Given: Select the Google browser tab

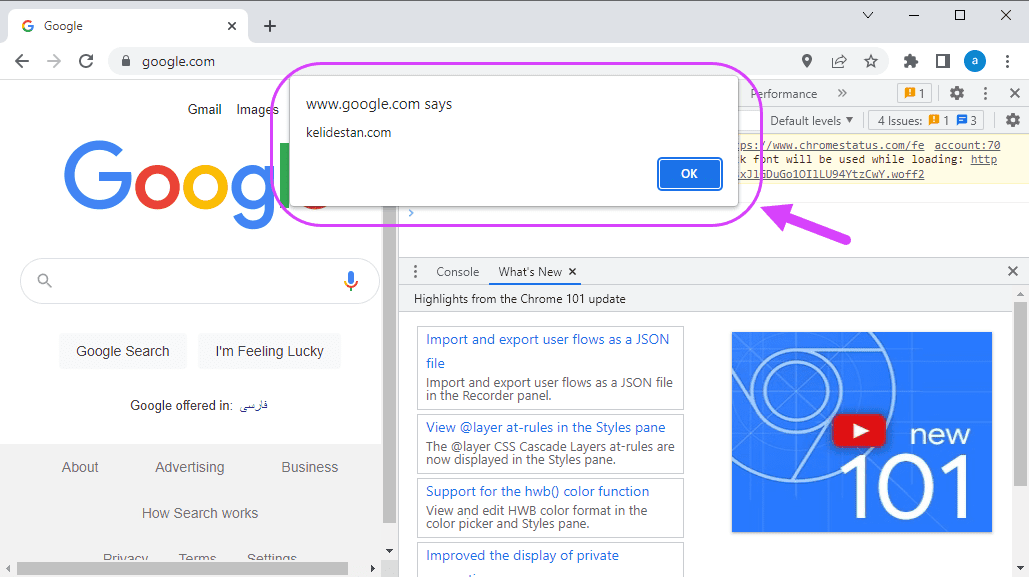Looking at the screenshot, I should [128, 26].
